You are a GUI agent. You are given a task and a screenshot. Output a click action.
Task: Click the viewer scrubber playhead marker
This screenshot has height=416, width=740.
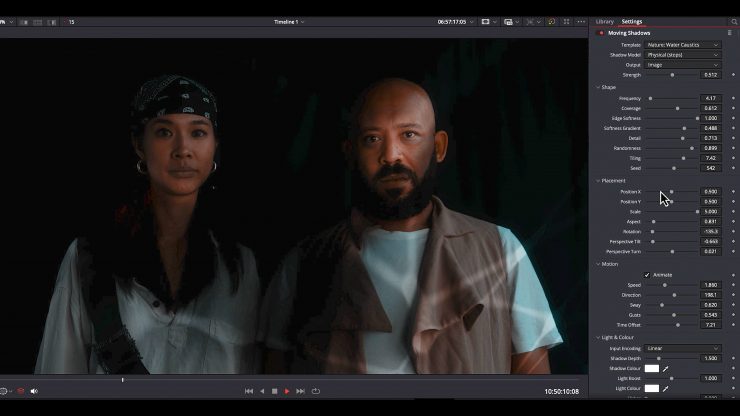(x=123, y=380)
